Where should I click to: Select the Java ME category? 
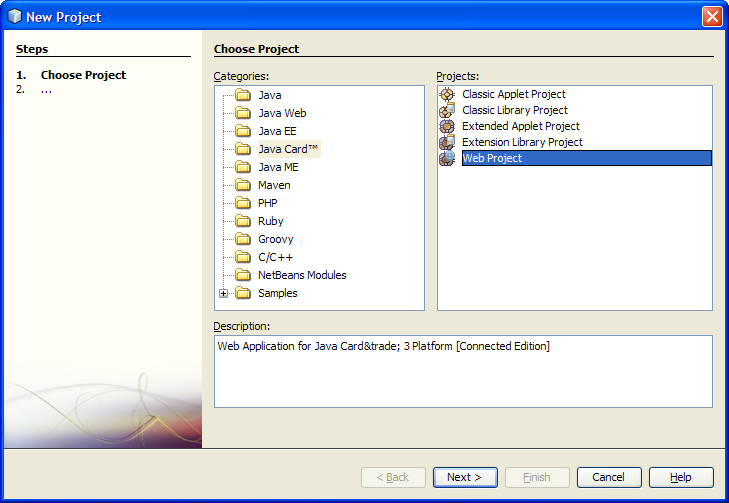tap(278, 167)
